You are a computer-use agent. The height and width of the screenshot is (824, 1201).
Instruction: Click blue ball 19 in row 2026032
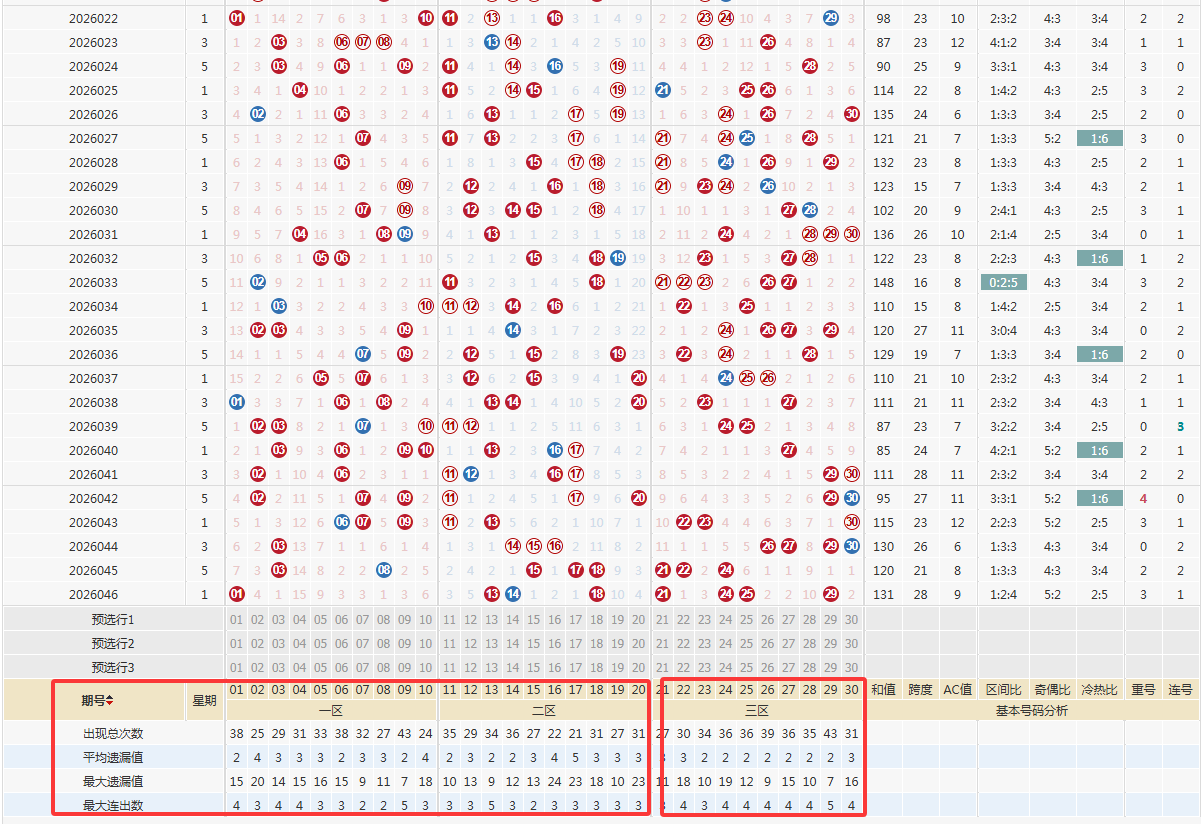[x=618, y=258]
